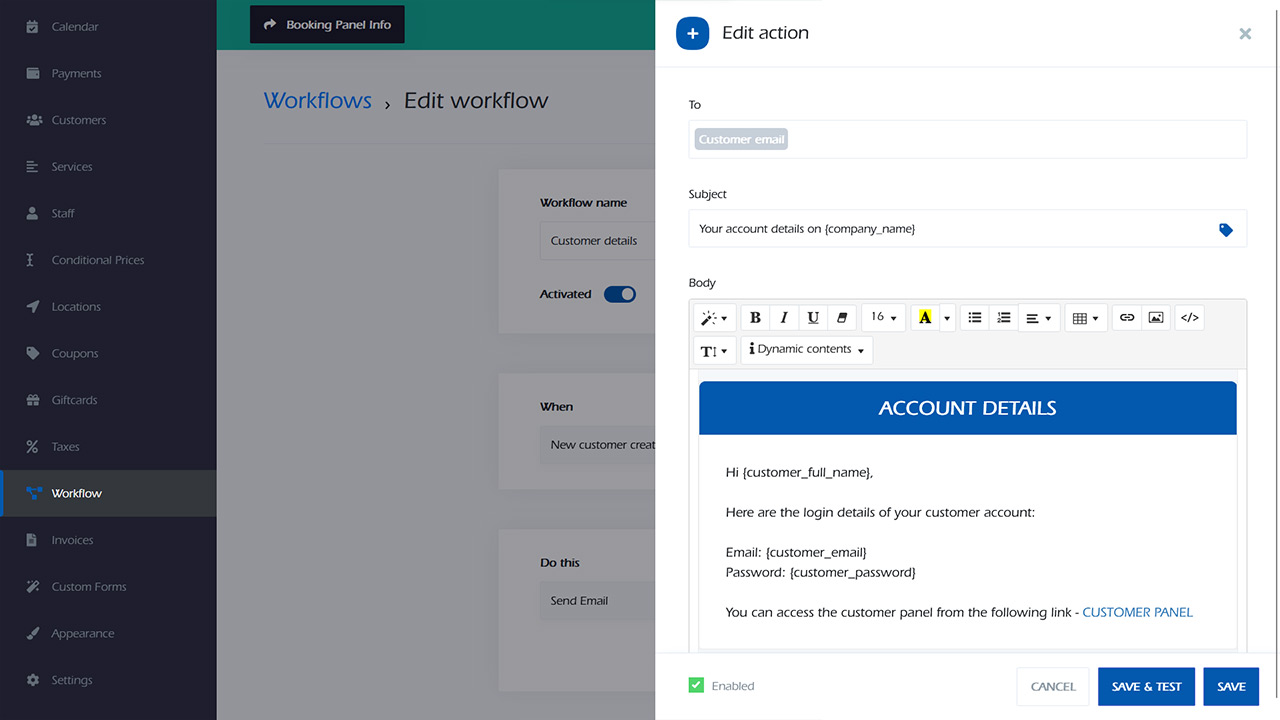
Task: Cancel editing the action
Action: 1053,686
